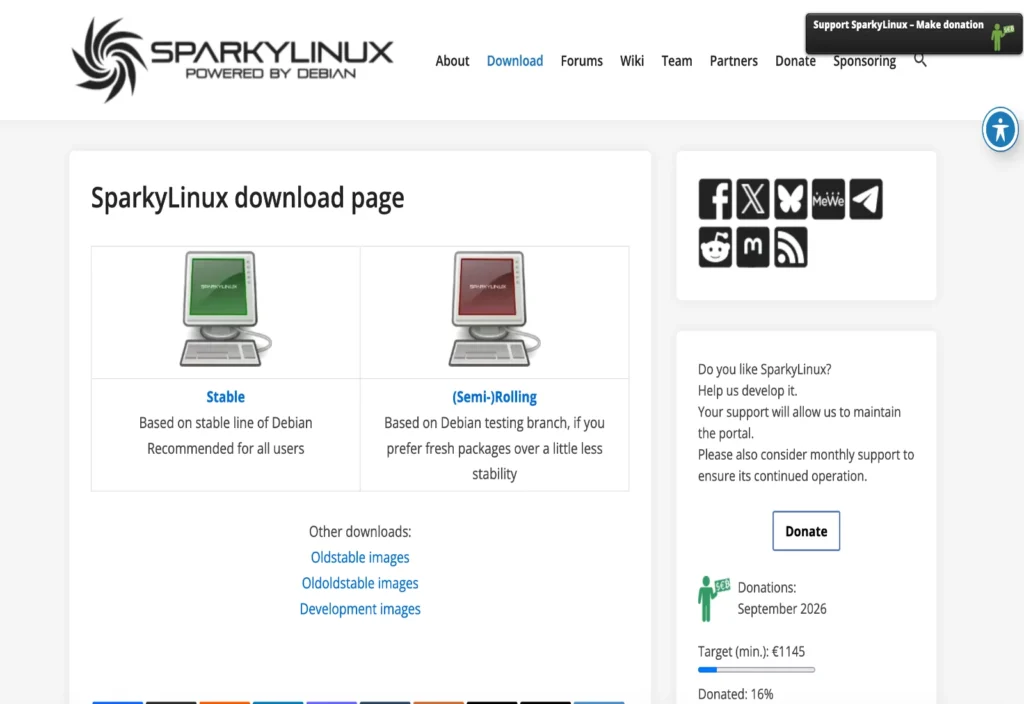Click the 'September 2026' text
1024x704 pixels.
[x=782, y=609]
